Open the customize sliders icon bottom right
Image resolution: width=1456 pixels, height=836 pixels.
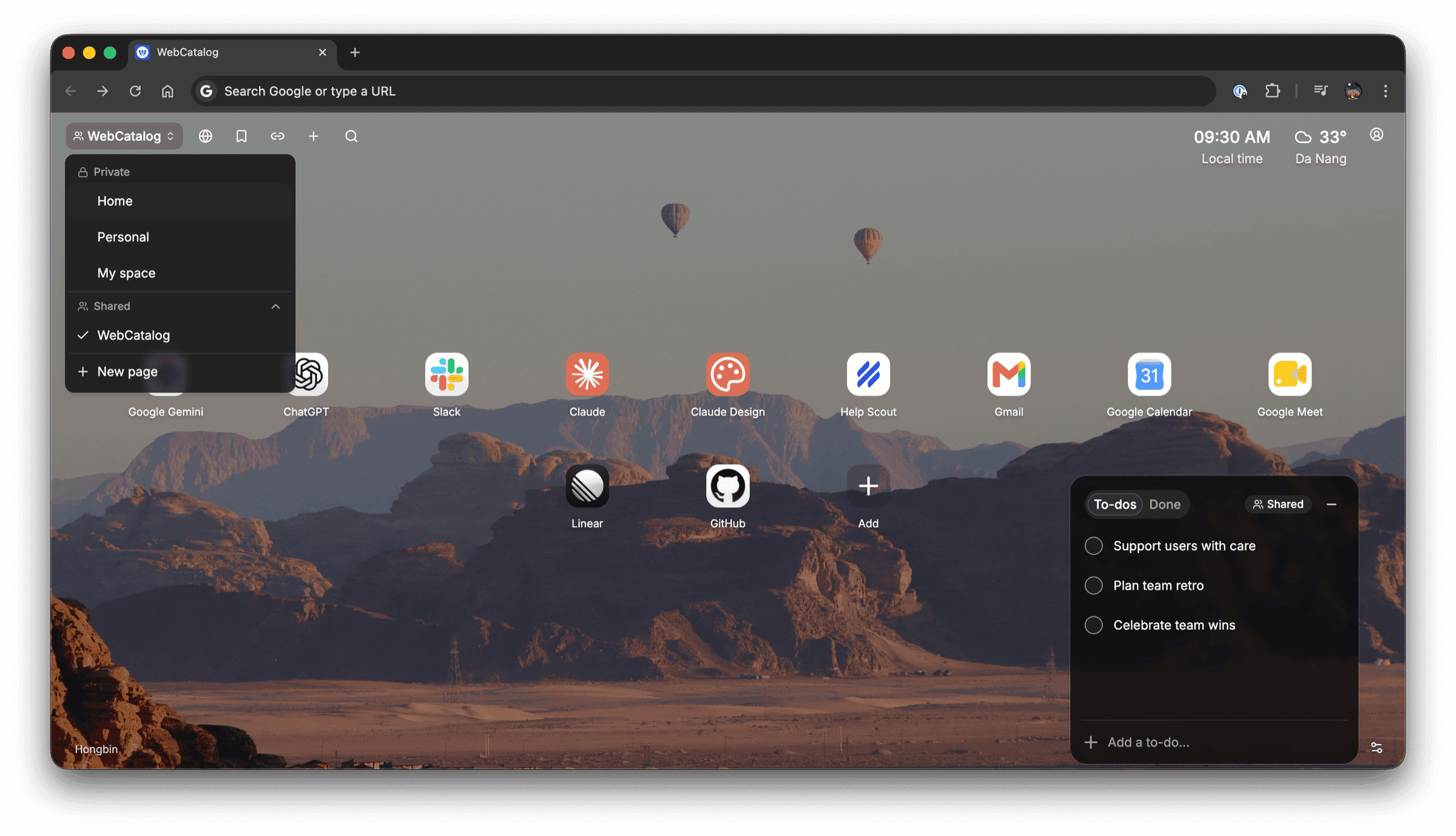click(1377, 747)
